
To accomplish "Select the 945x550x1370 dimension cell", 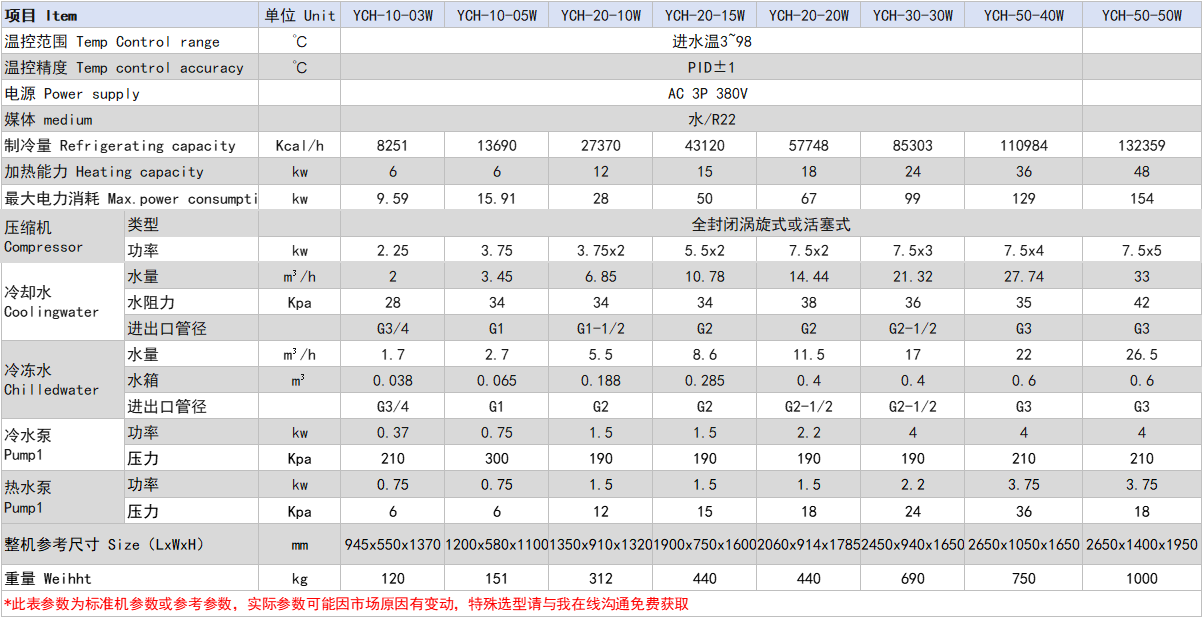I will (x=393, y=545).
